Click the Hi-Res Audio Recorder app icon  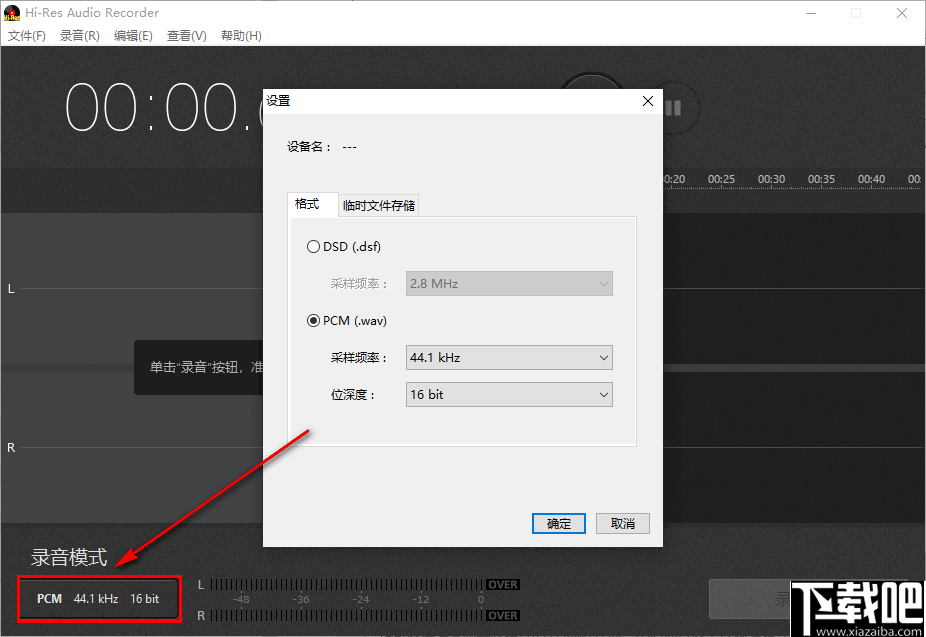coord(11,12)
